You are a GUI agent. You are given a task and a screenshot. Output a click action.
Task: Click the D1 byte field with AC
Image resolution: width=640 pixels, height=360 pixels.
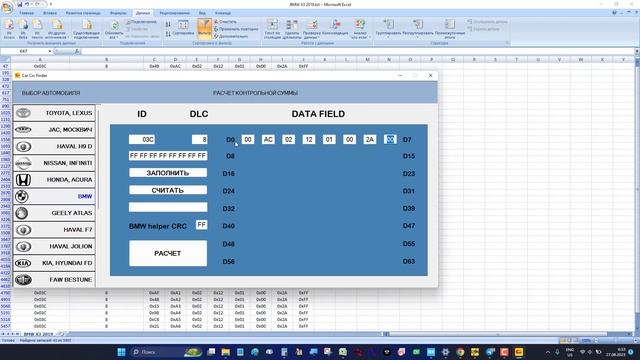[x=268, y=140]
